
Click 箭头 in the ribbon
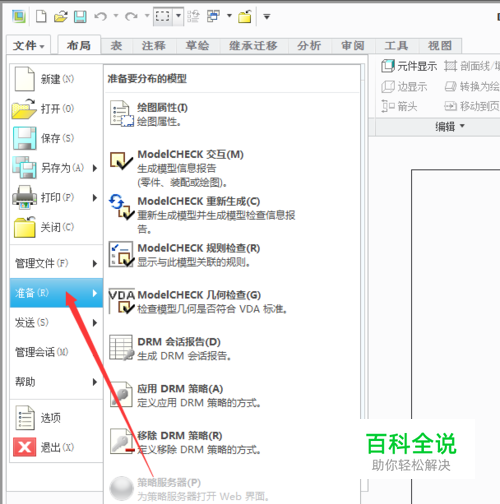pos(399,107)
